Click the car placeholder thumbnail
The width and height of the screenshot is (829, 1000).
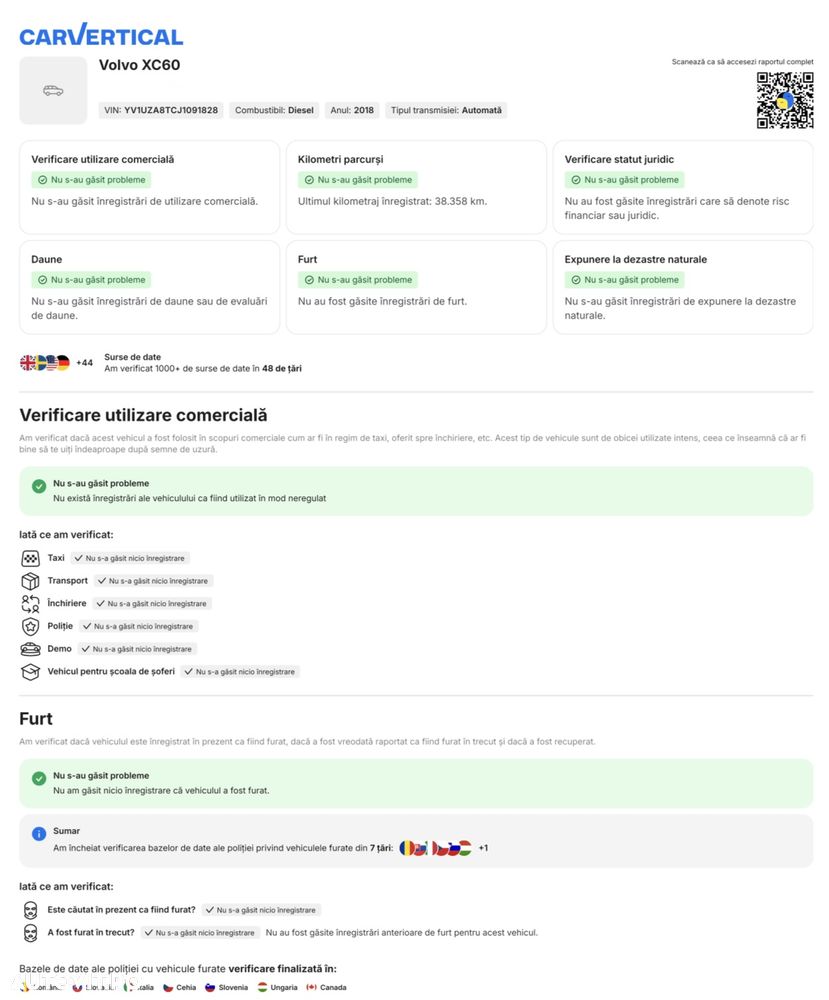pos(53,91)
